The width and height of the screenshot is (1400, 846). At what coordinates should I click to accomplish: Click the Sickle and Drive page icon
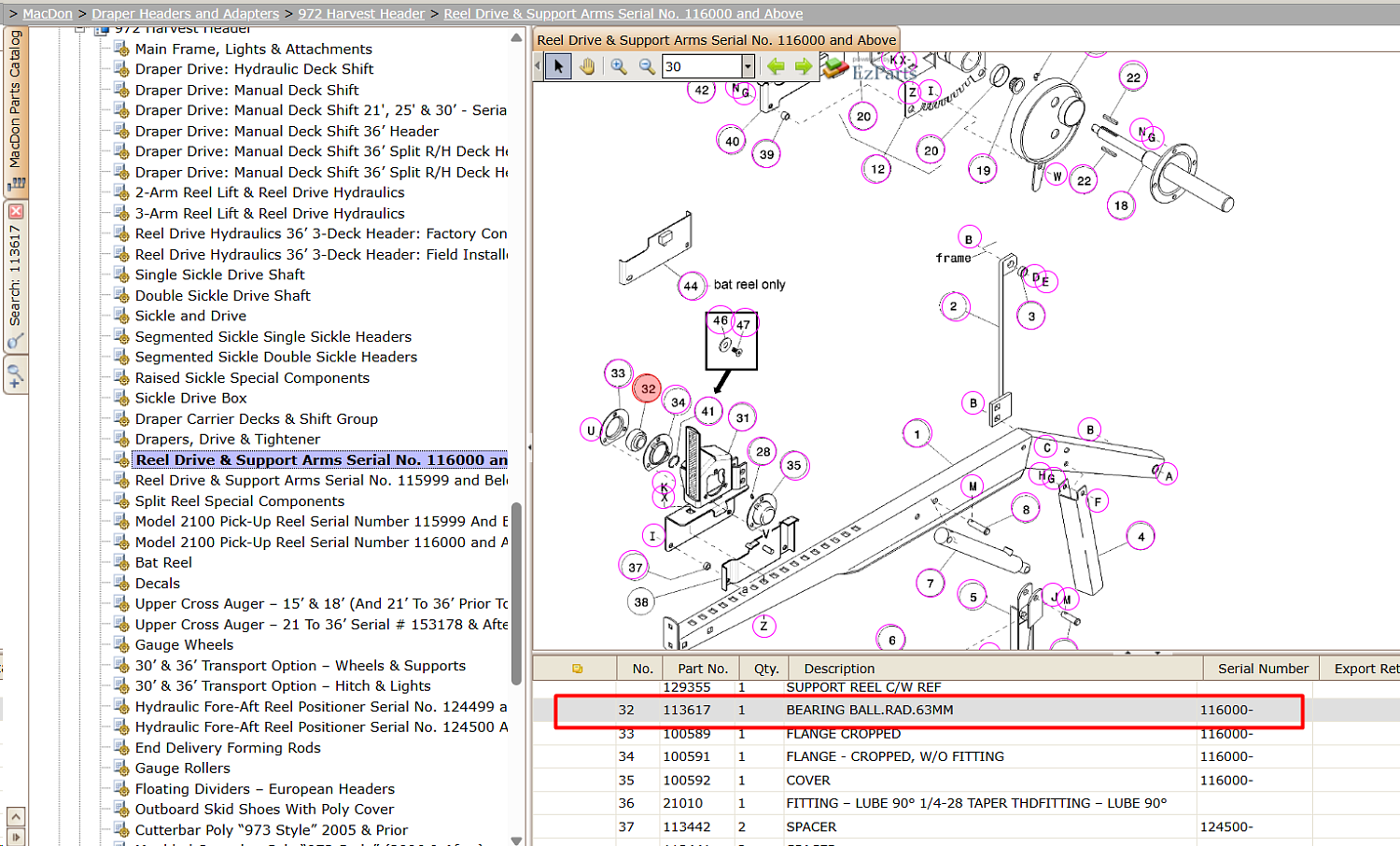121,316
